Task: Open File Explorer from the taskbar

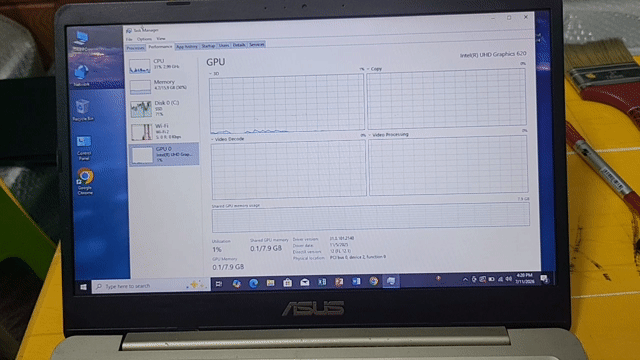Action: coord(270,283)
